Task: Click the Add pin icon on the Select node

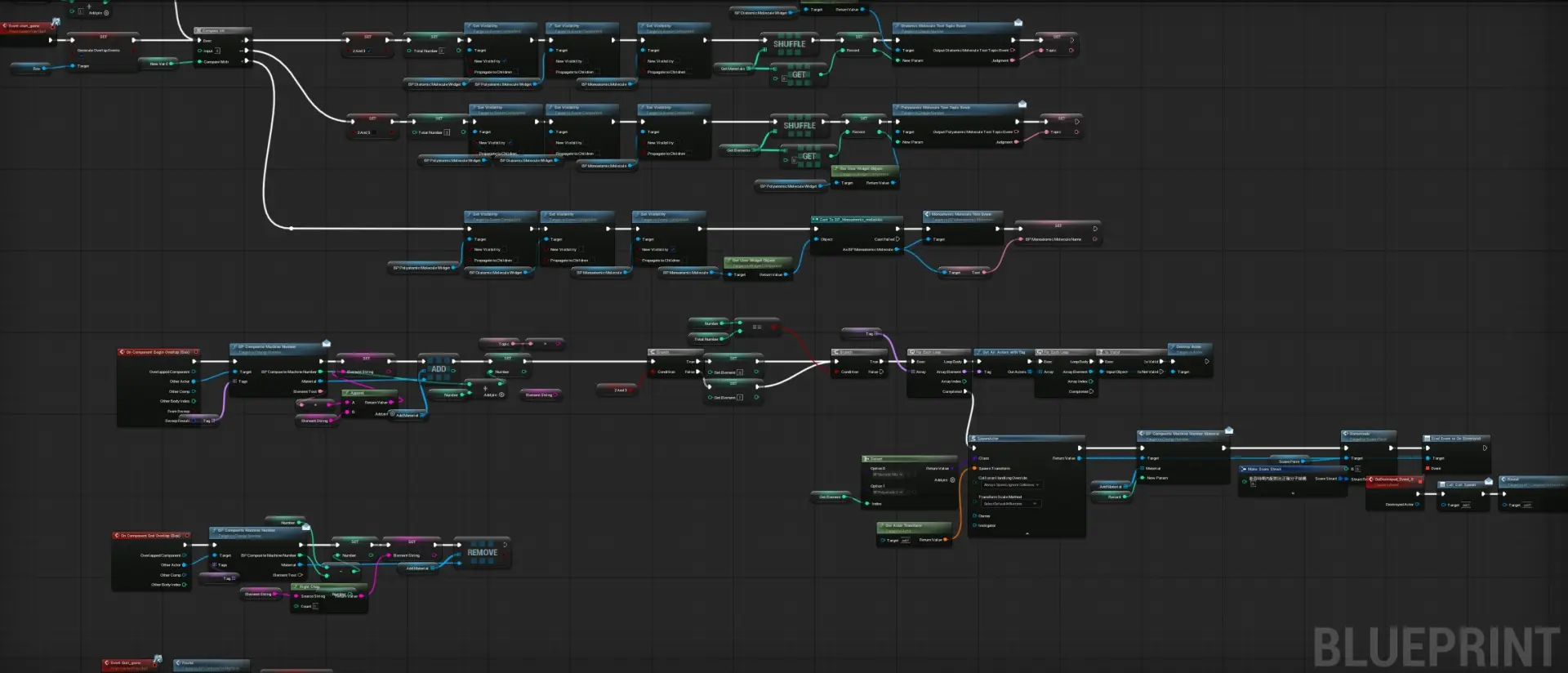Action: coord(952,480)
